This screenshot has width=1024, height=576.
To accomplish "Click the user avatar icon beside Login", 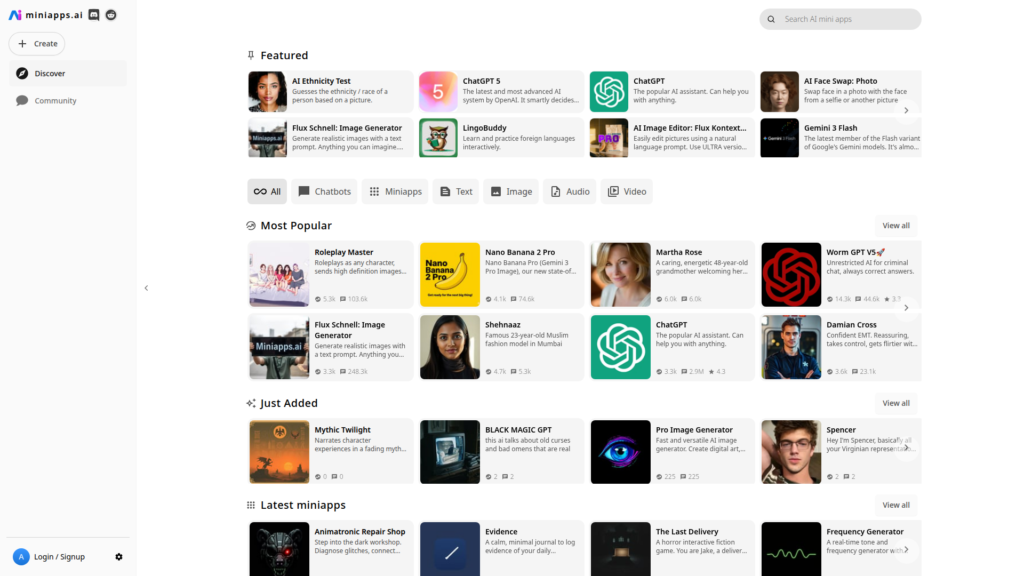I will (x=21, y=557).
